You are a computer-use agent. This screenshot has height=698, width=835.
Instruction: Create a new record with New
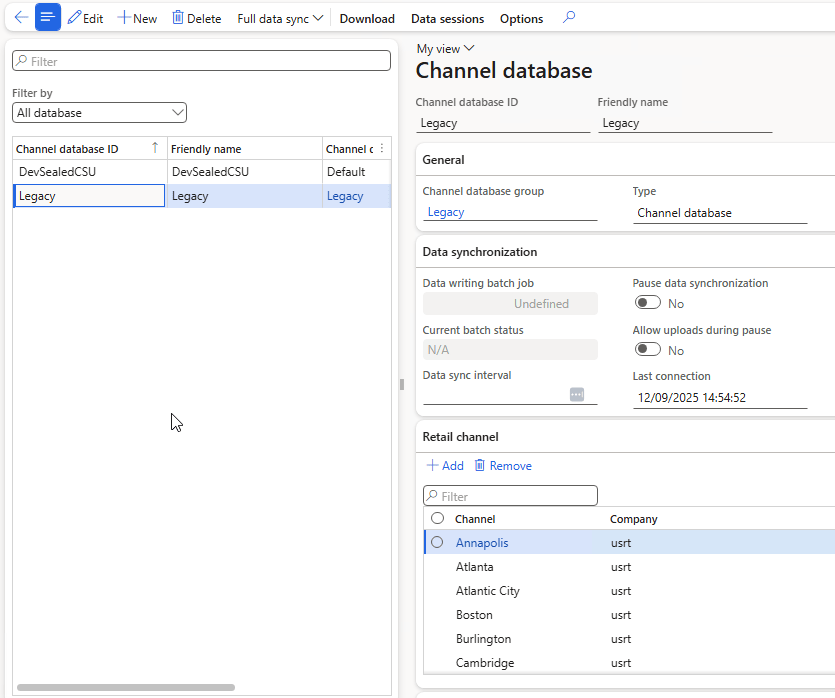[137, 18]
